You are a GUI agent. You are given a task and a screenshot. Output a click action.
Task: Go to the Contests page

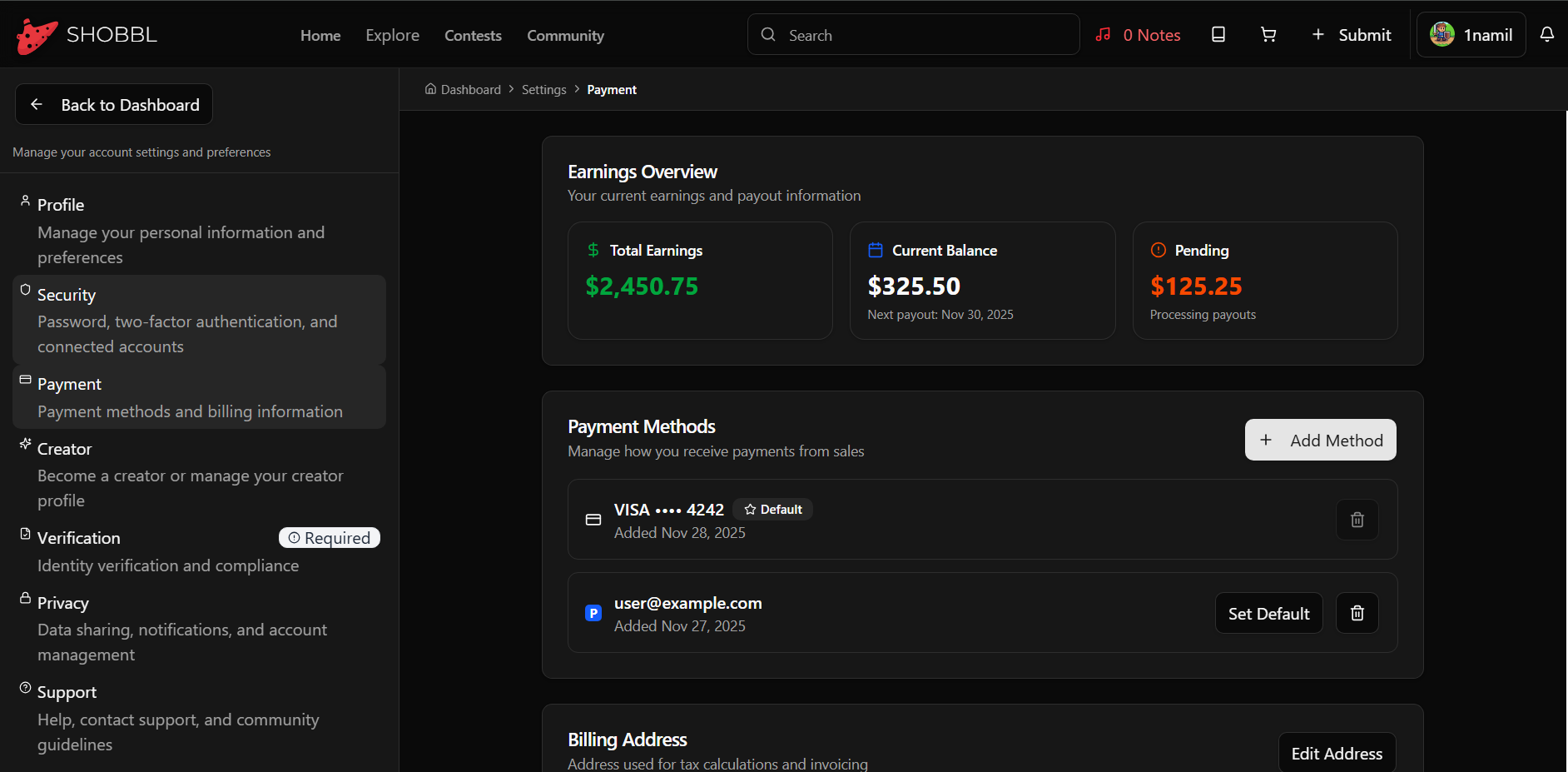(473, 36)
